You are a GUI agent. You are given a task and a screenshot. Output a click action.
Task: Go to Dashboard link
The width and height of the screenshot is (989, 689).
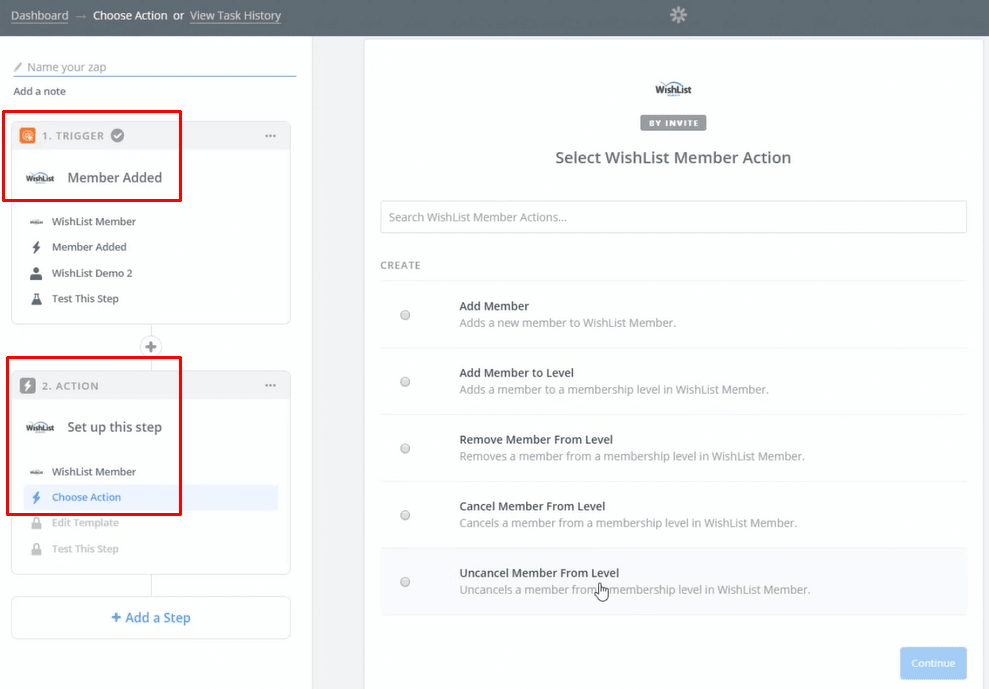(40, 16)
